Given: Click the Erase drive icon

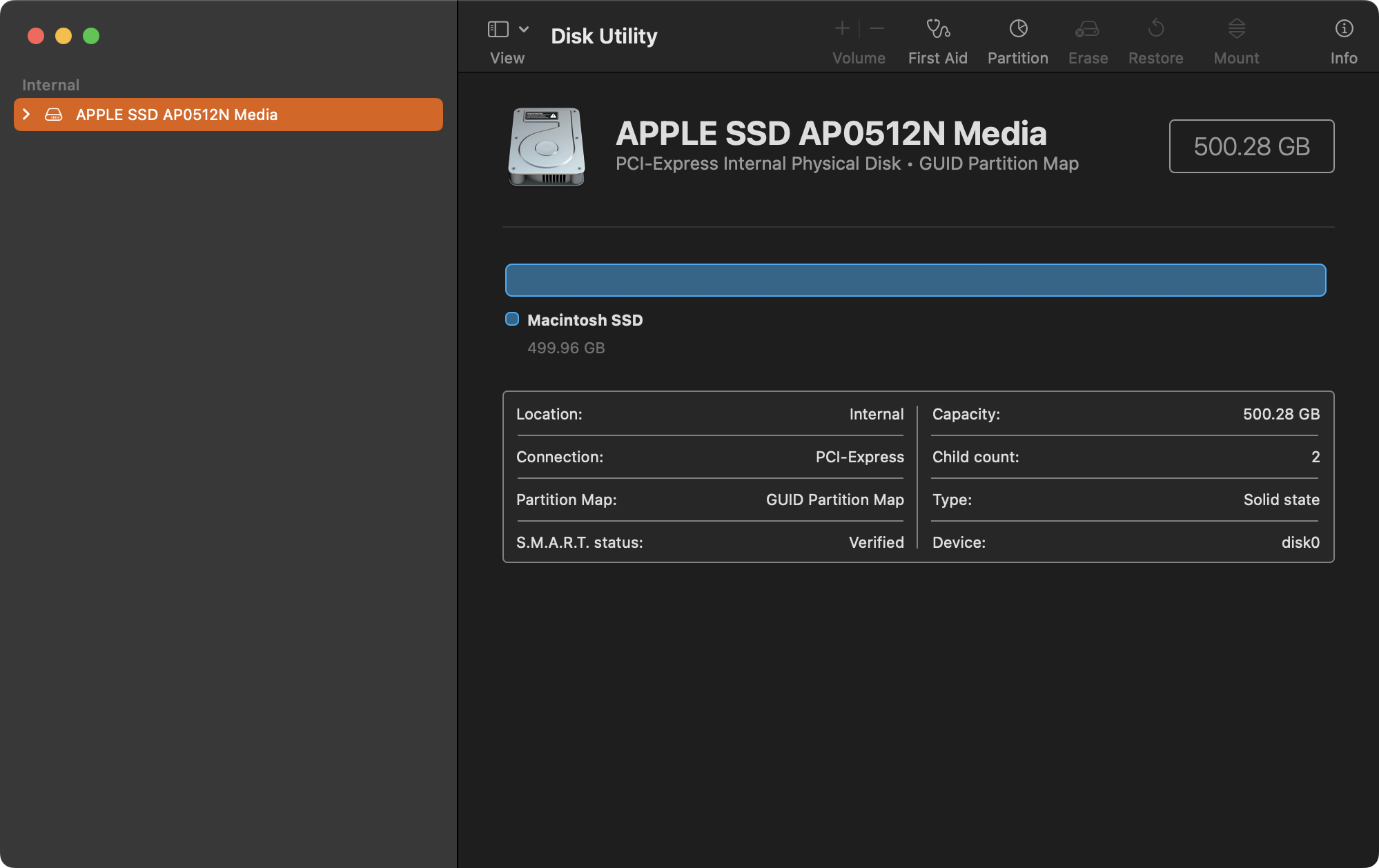Looking at the screenshot, I should tap(1087, 29).
